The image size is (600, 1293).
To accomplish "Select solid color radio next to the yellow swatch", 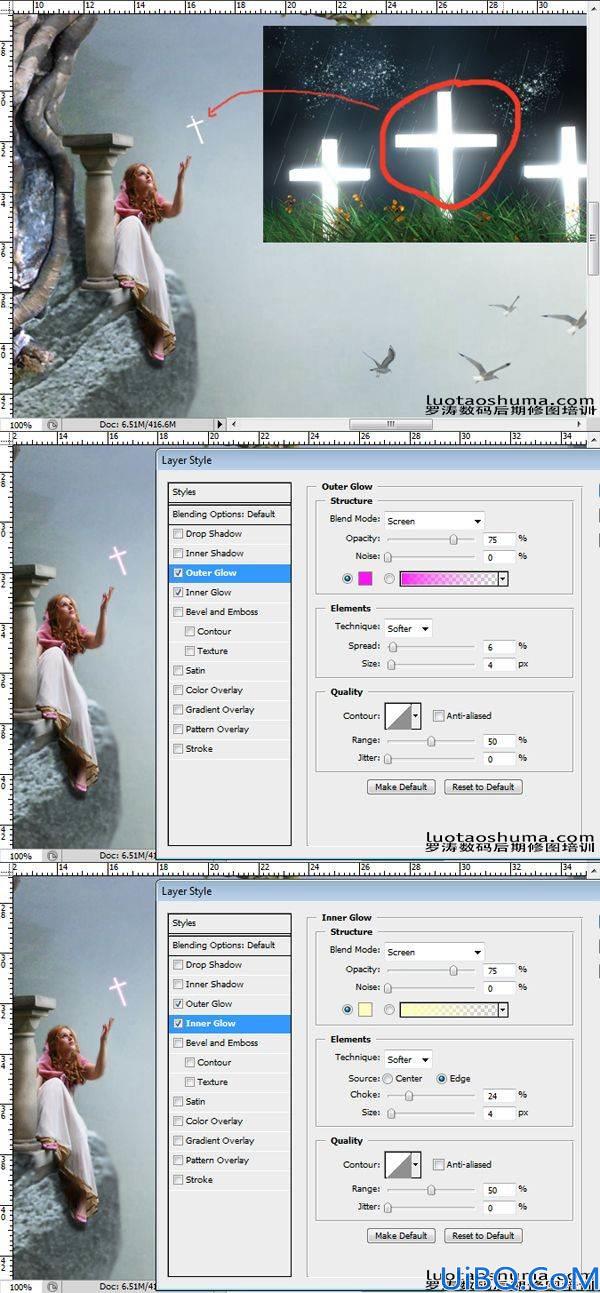I will 347,1009.
